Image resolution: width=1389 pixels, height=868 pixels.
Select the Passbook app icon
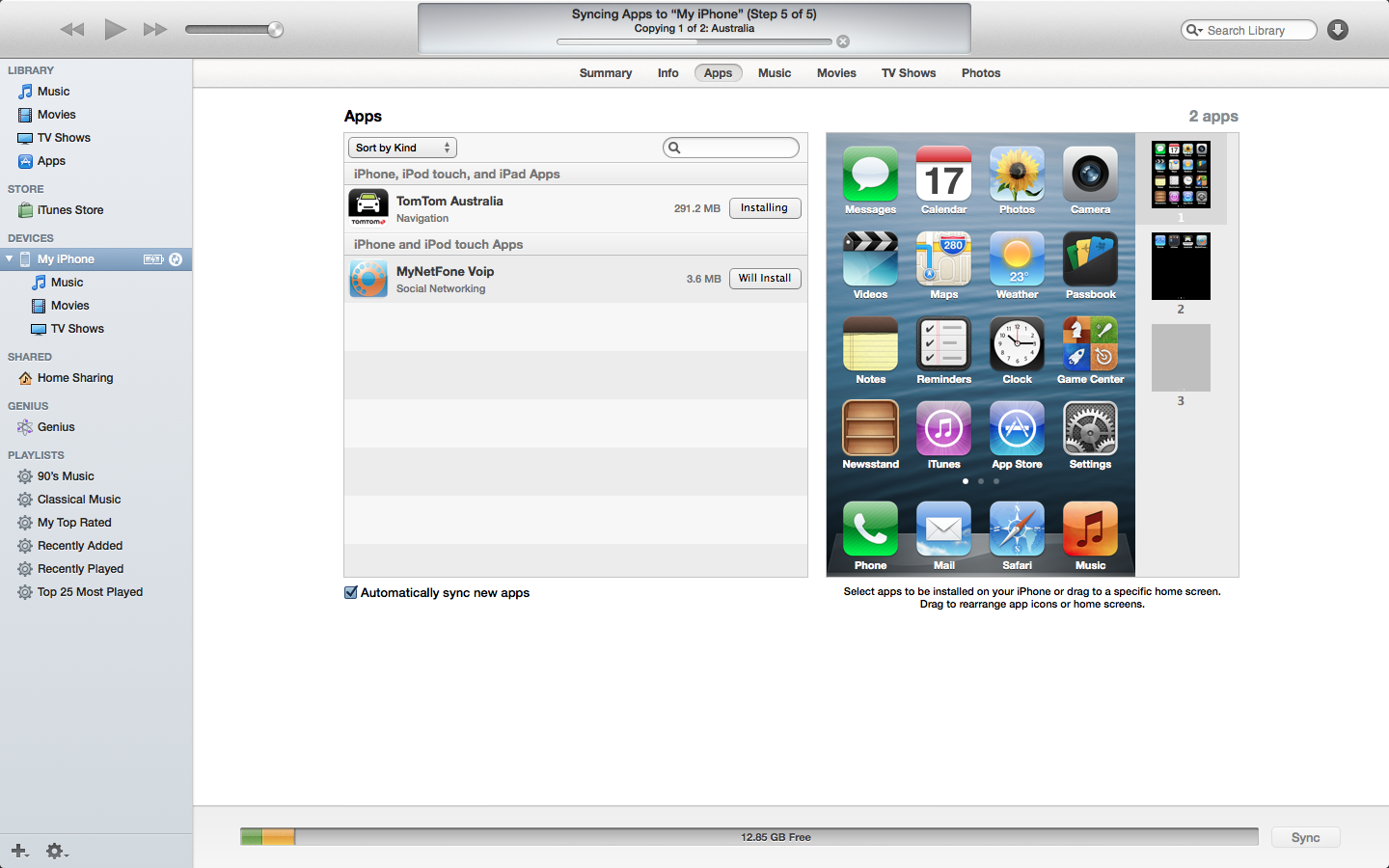(x=1090, y=259)
